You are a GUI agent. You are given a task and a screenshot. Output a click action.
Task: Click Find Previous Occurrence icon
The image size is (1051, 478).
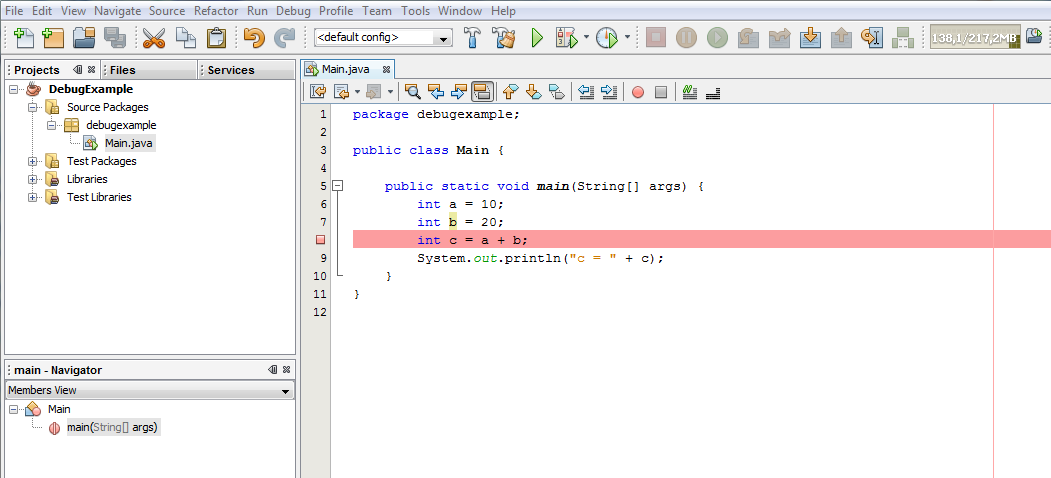point(436,92)
